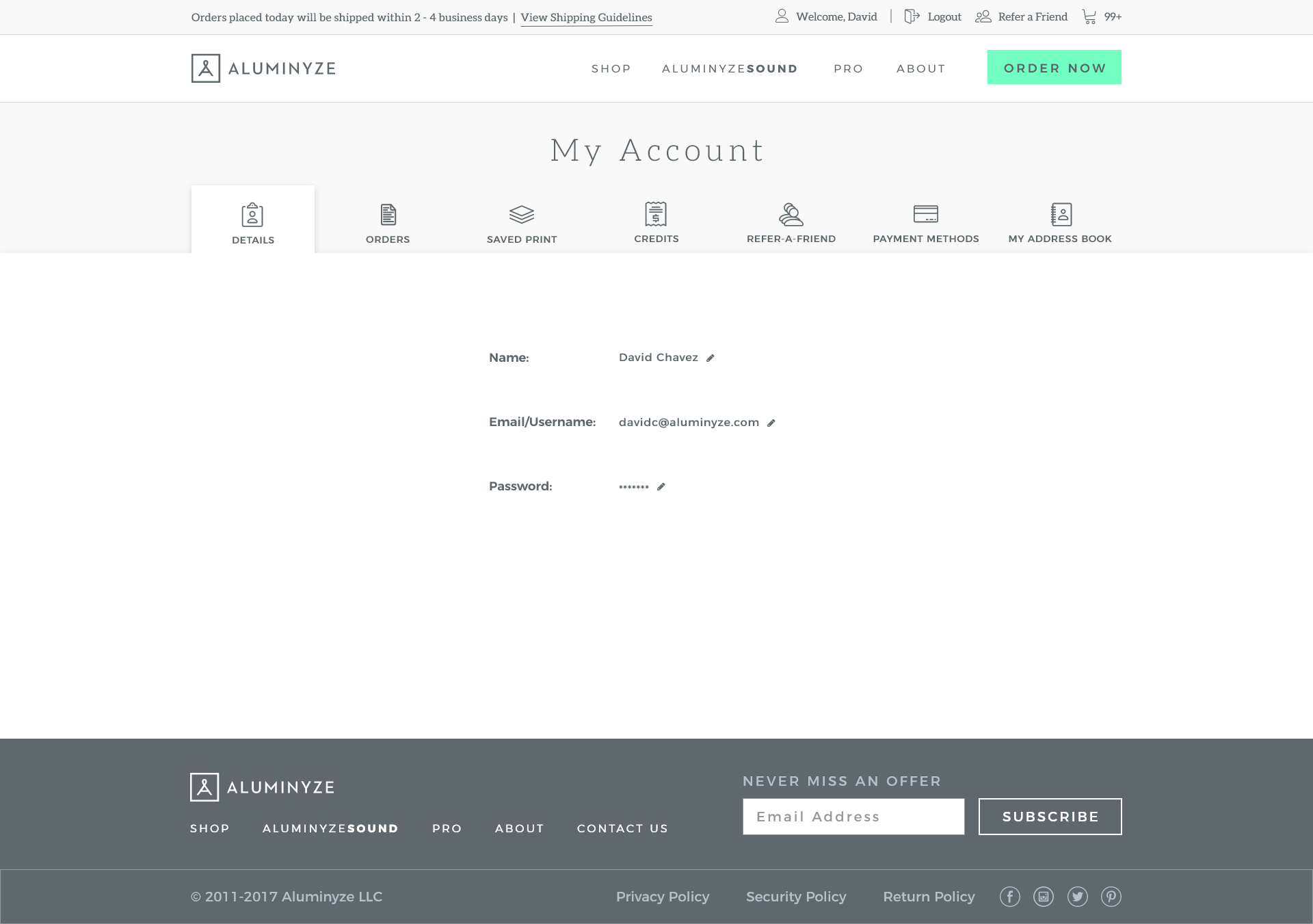
Task: Open the Pinterest icon in footer
Action: (x=1111, y=897)
